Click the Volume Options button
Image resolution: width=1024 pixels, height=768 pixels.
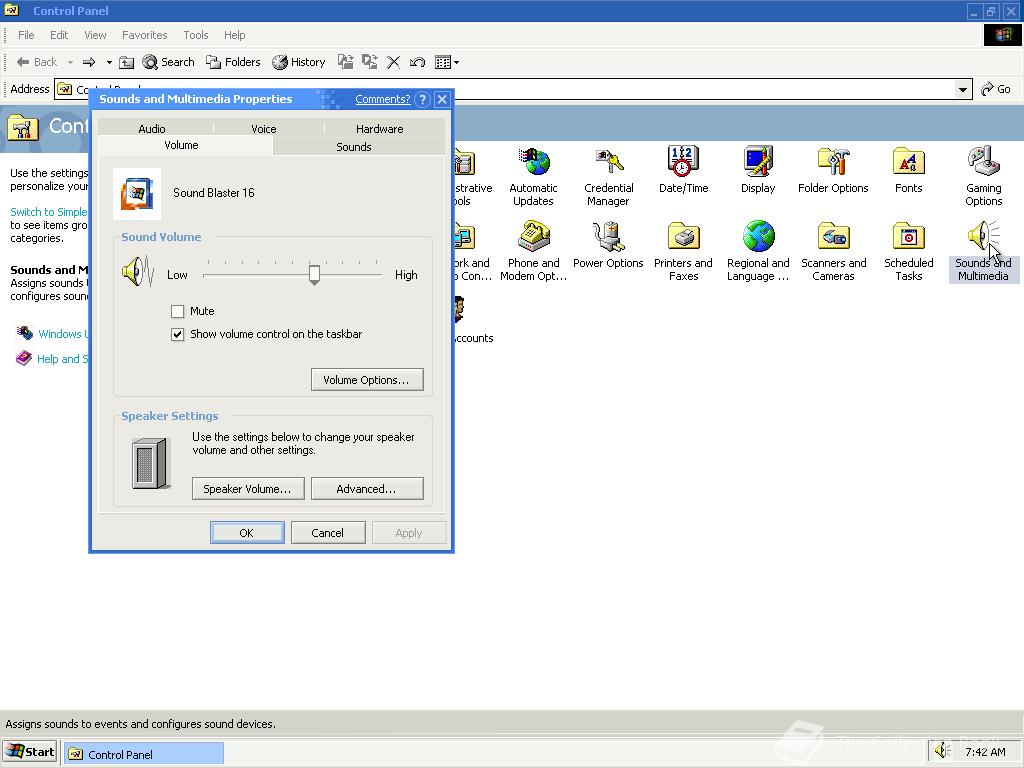[367, 380]
